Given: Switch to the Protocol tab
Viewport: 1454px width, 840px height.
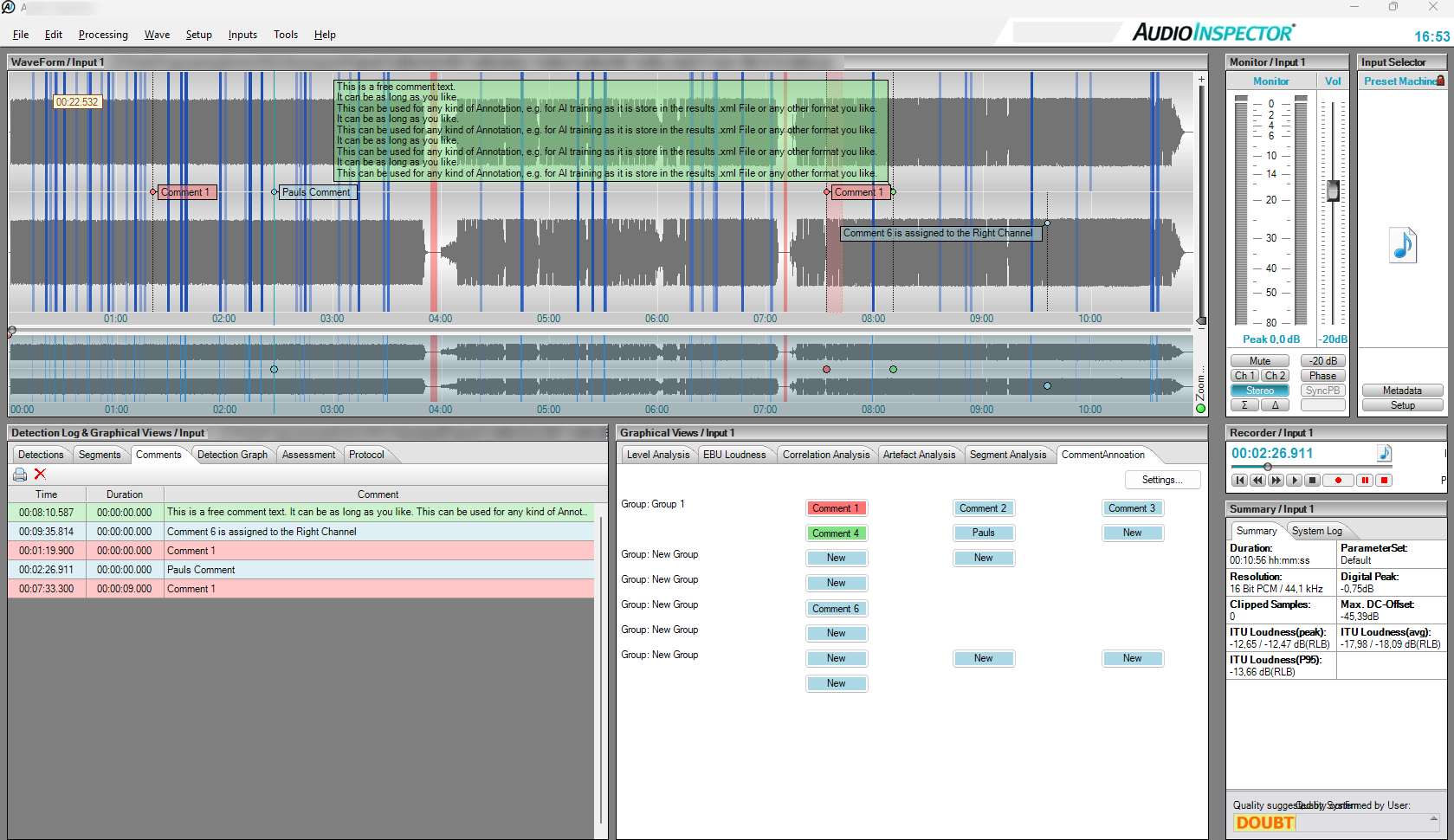Looking at the screenshot, I should coord(366,455).
